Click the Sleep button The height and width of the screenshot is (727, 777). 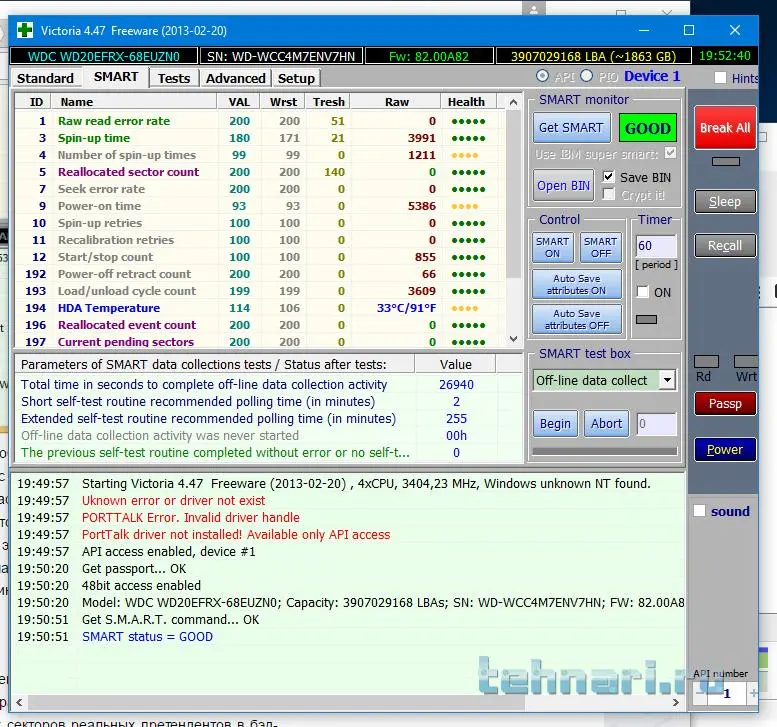tap(725, 202)
